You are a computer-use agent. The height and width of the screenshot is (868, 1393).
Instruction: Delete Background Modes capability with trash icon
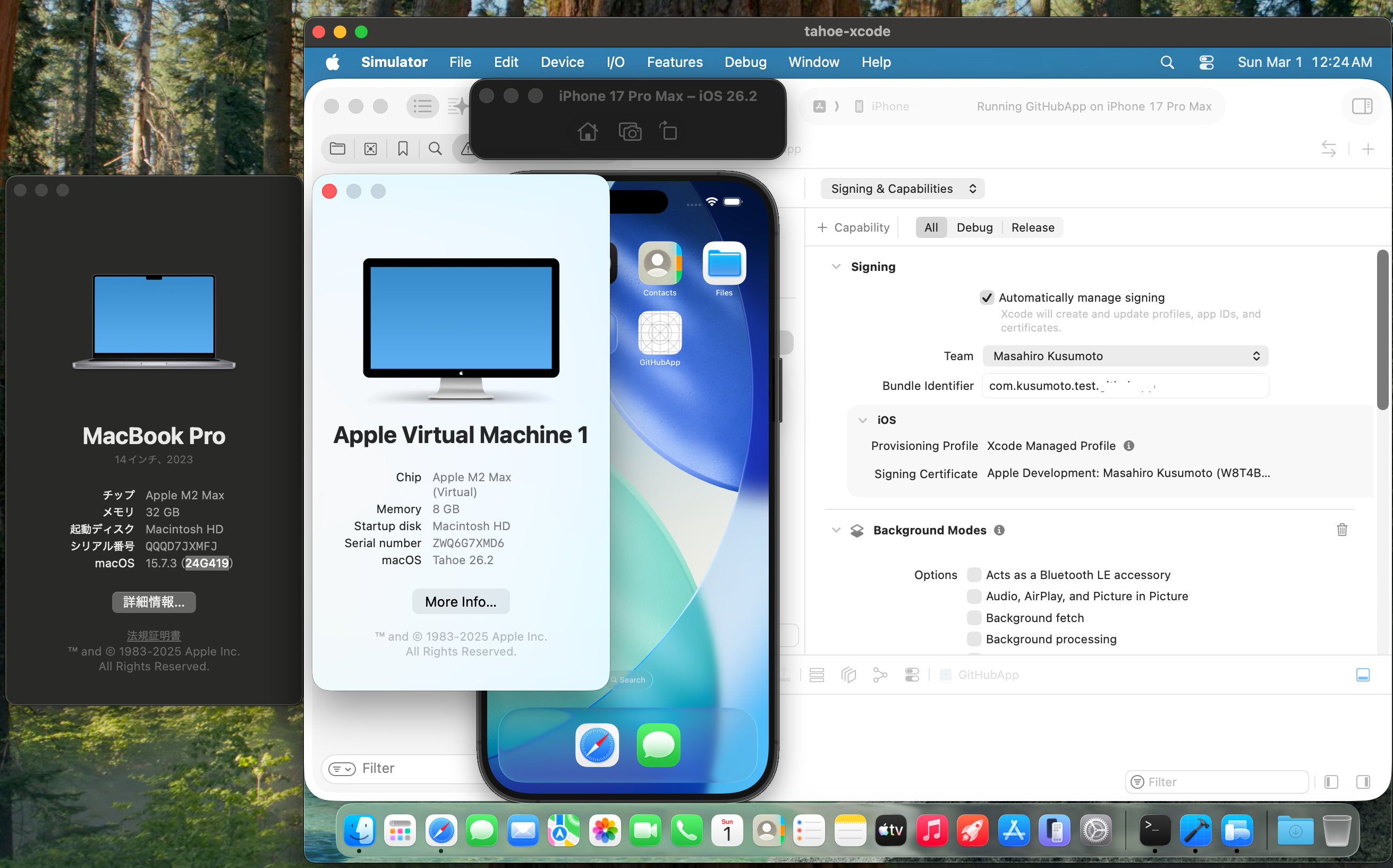click(x=1342, y=530)
